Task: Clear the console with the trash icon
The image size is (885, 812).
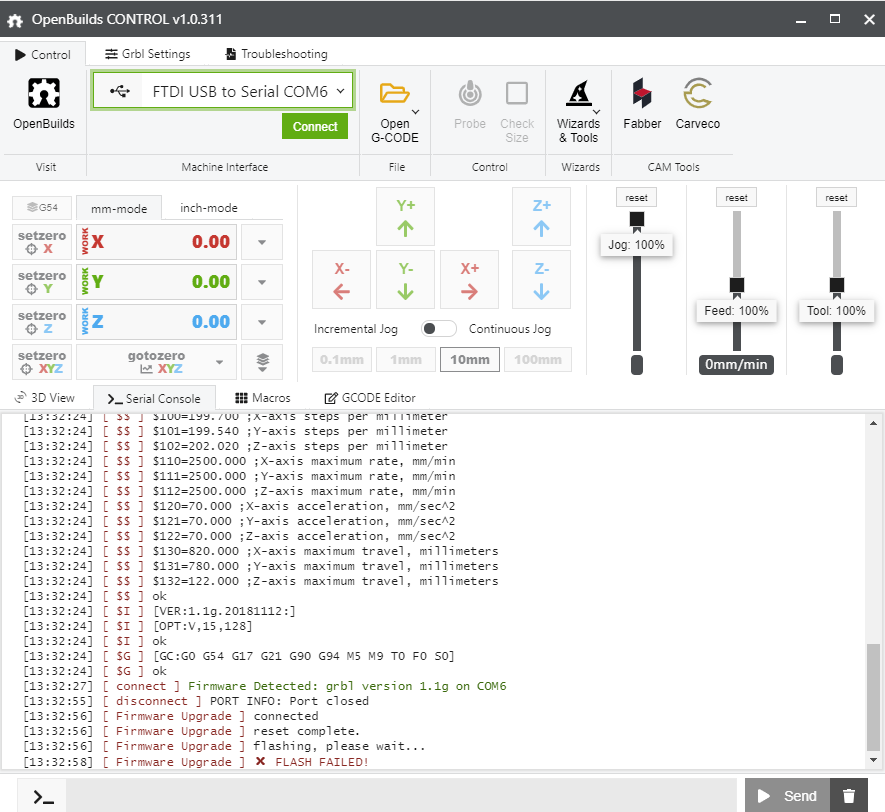Action: 848,796
